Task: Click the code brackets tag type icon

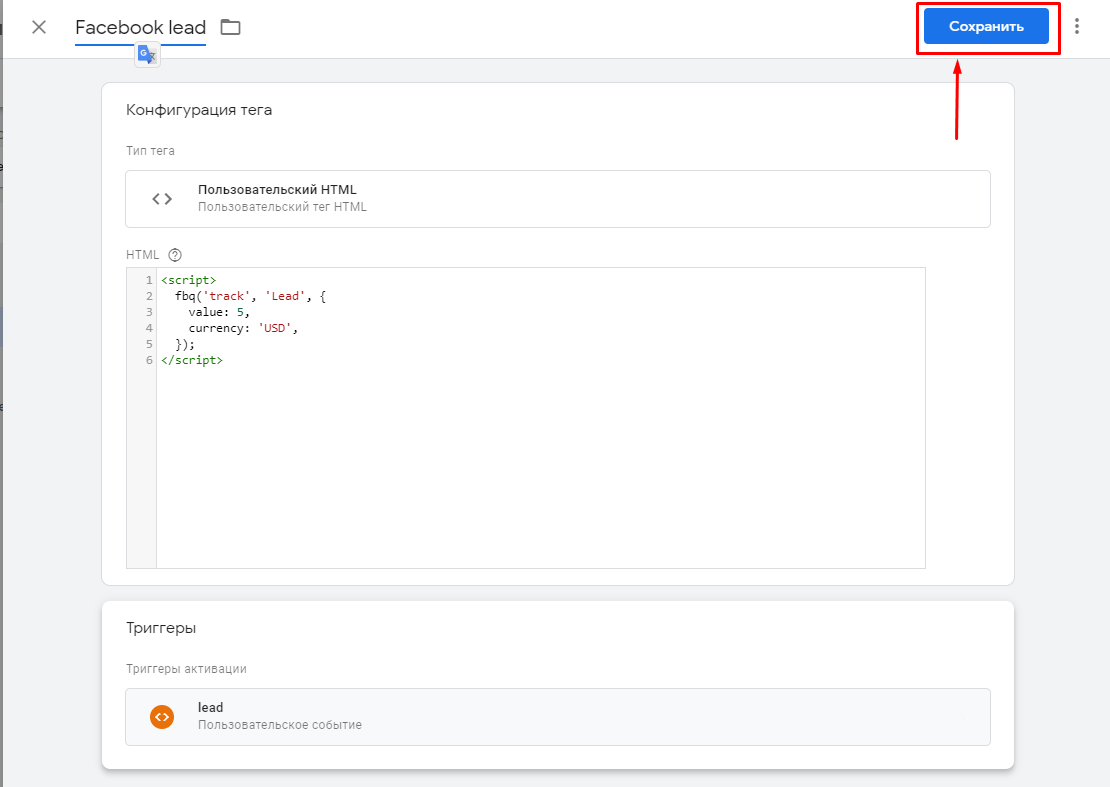Action: coord(162,199)
